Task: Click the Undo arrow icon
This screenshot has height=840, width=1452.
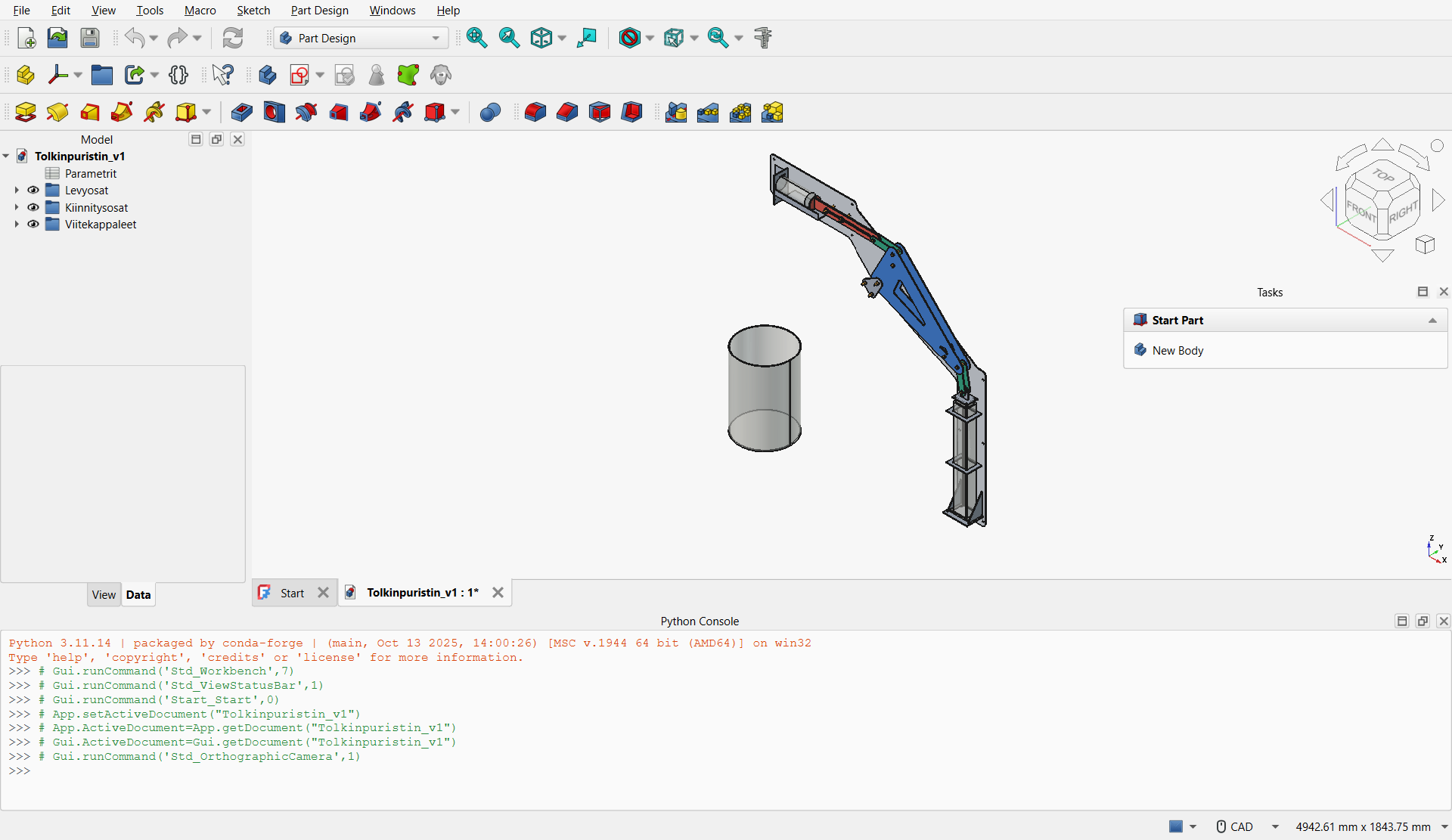Action: coord(135,38)
